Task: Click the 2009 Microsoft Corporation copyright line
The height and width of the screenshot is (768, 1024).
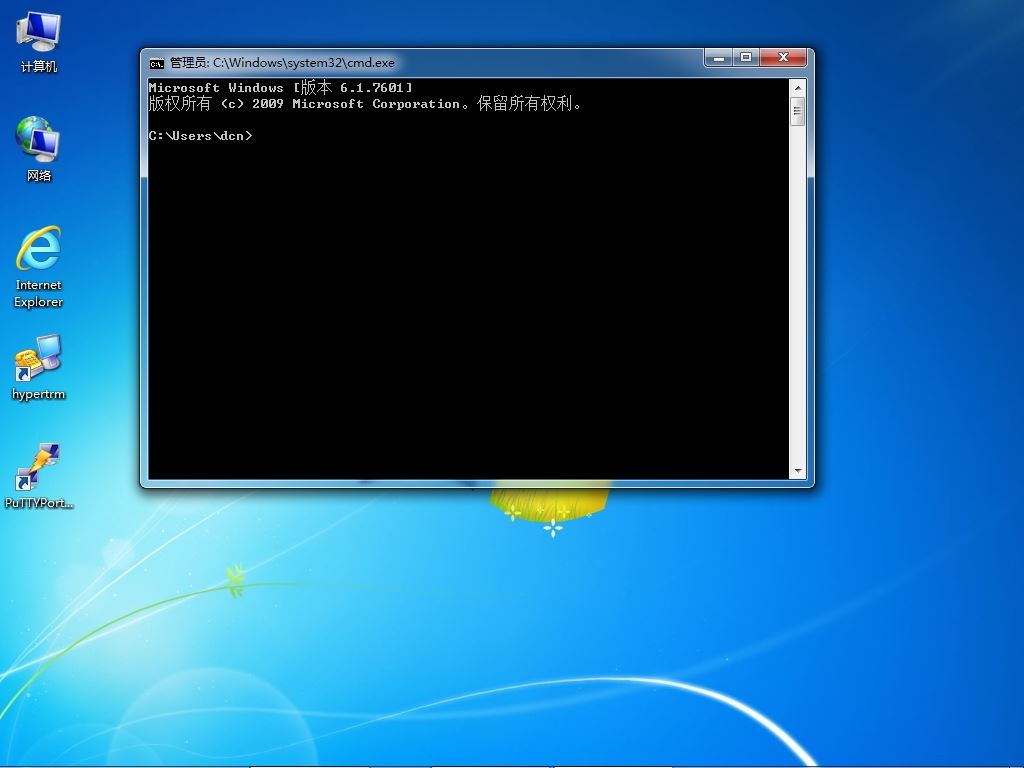Action: 364,103
